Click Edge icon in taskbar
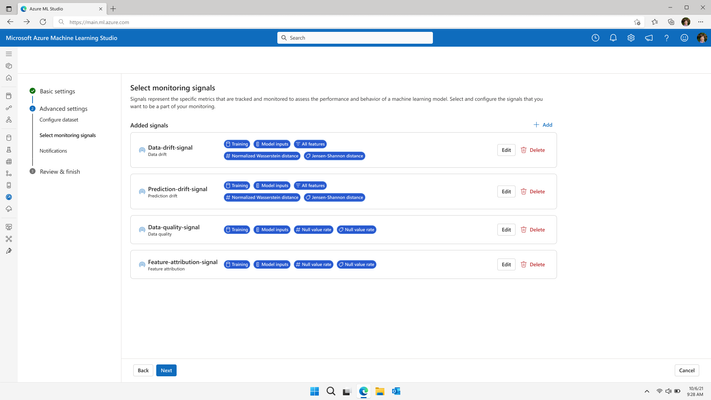Screen dimensions: 711x400 click(x=364, y=391)
